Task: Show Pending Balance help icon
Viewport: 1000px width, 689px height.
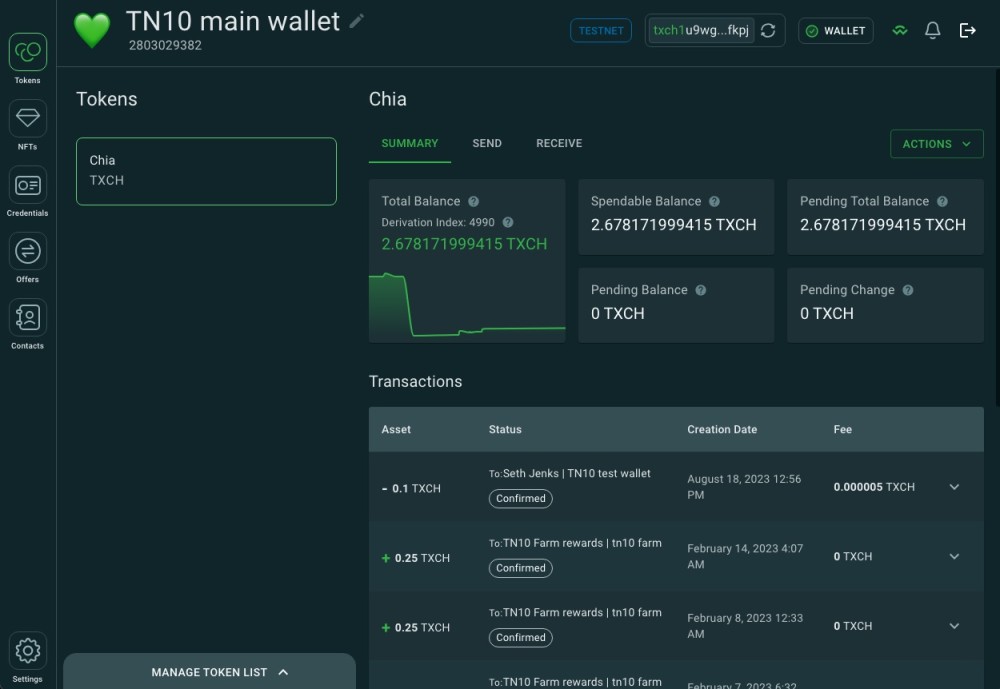Action: (700, 290)
